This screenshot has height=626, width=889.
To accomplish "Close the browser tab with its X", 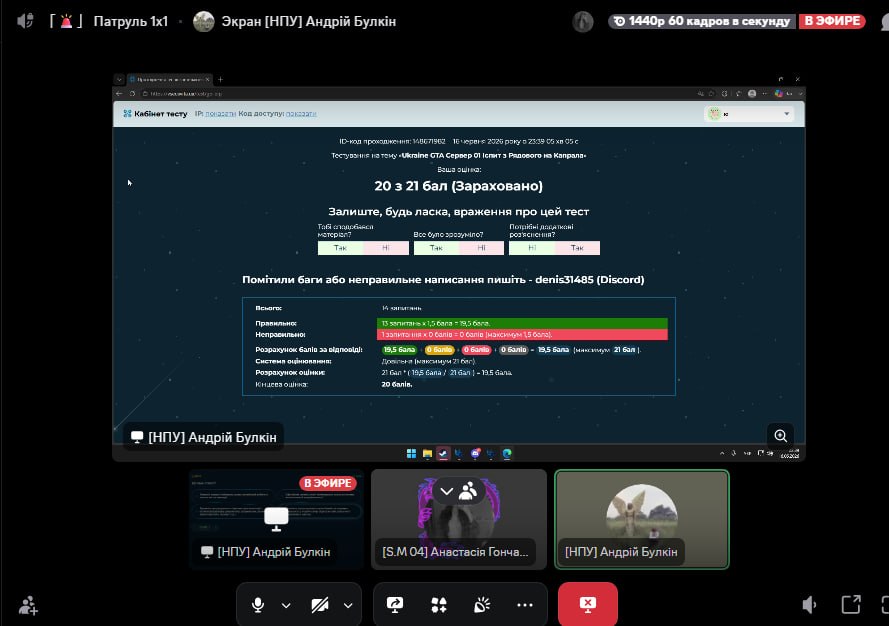I will coord(208,79).
